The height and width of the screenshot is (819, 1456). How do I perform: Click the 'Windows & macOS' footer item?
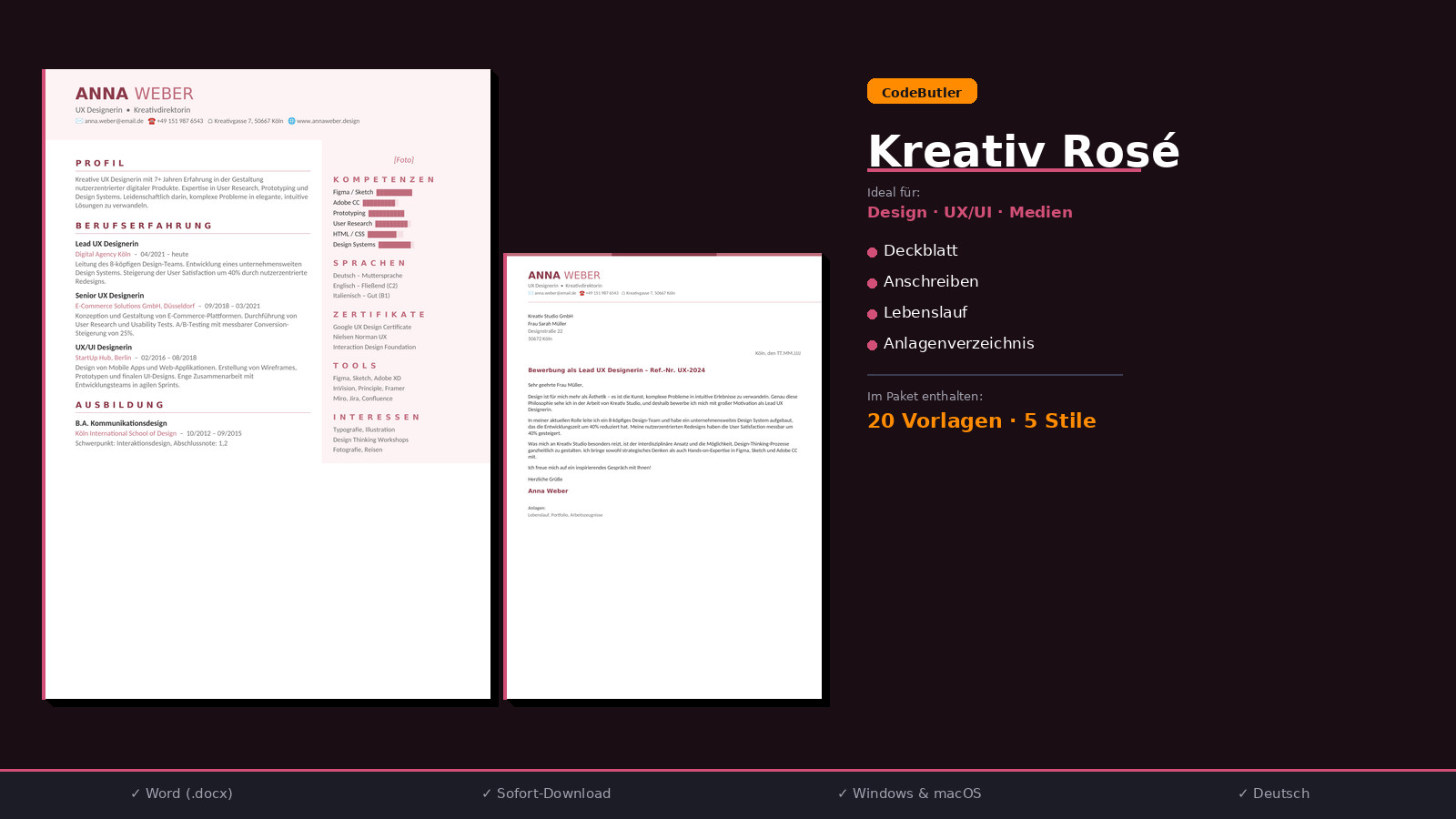tap(910, 794)
